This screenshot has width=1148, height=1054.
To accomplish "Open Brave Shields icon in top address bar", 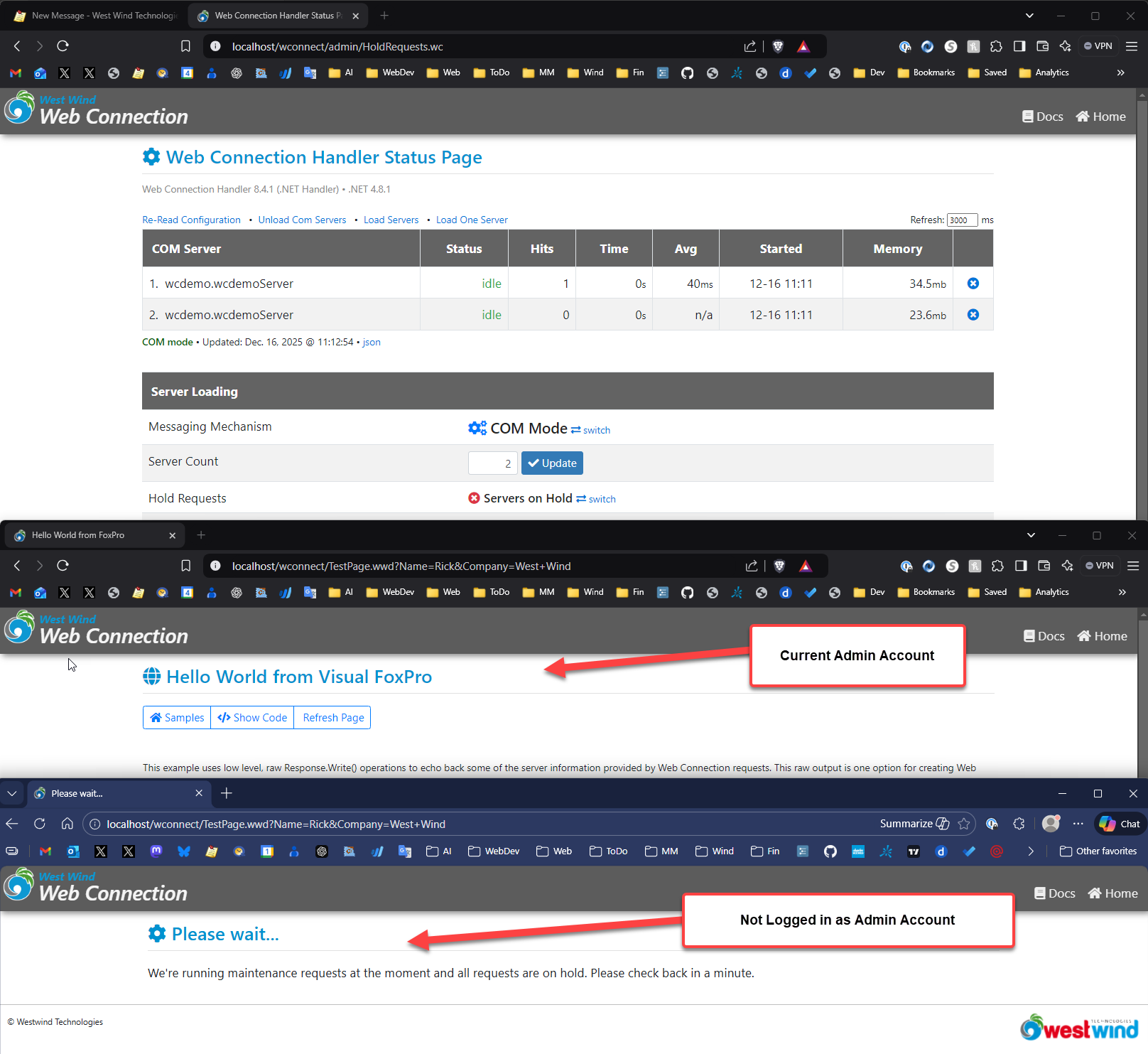I will coord(778,47).
